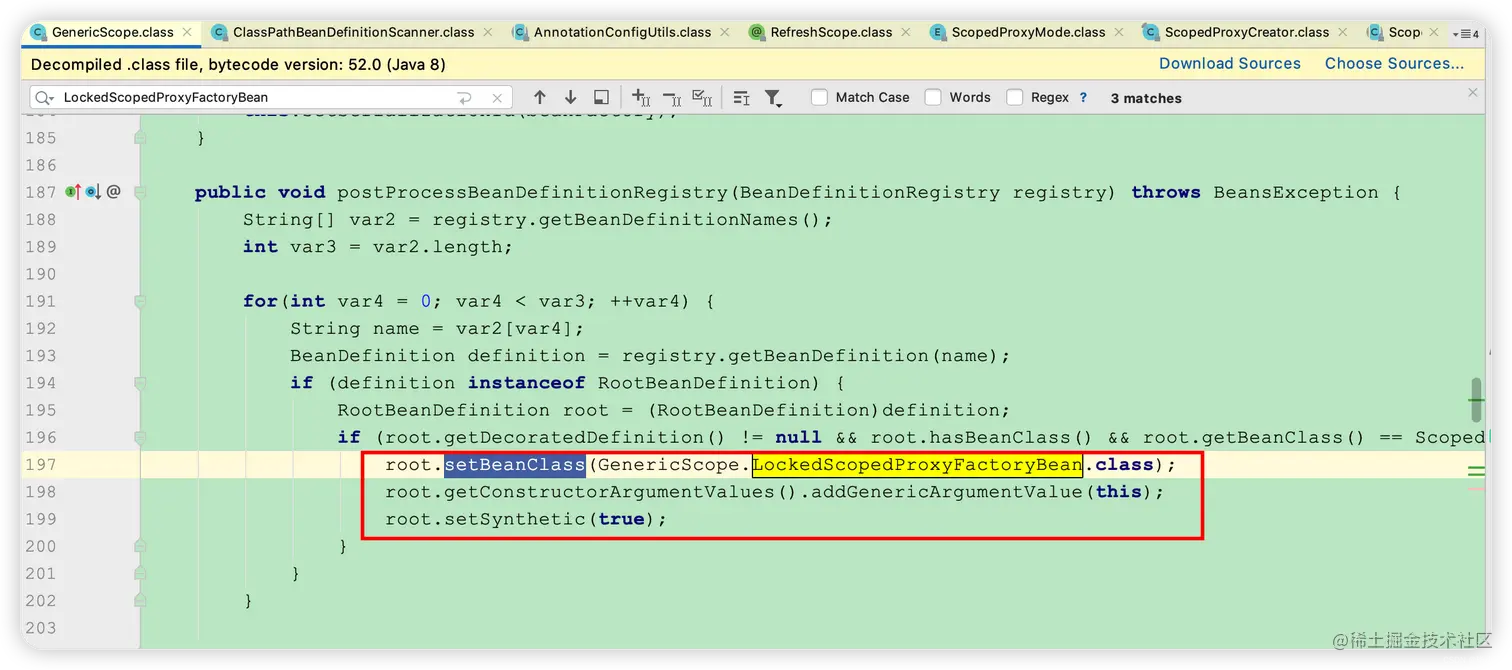
Task: Click the fold end marker on line 201
Action: pos(141,573)
